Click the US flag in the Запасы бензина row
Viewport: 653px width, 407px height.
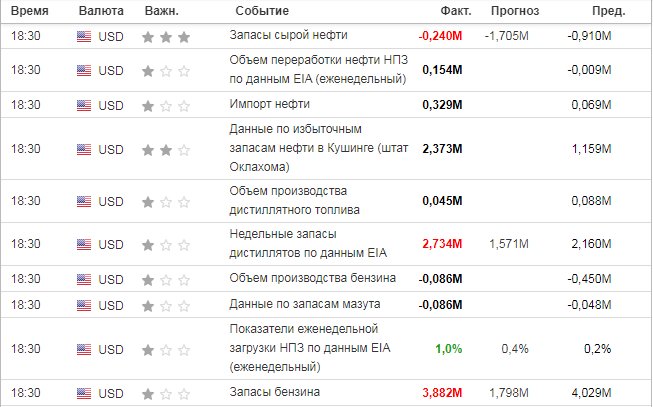click(x=84, y=393)
